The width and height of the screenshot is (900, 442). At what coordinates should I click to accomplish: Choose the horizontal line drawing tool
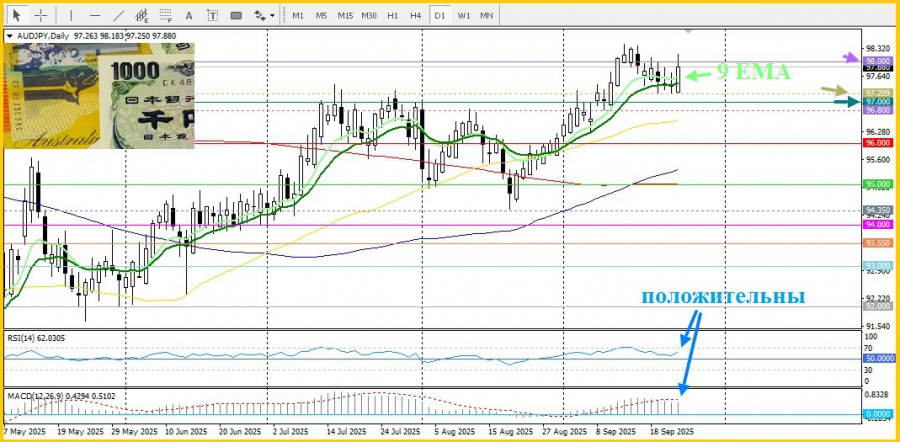click(95, 15)
